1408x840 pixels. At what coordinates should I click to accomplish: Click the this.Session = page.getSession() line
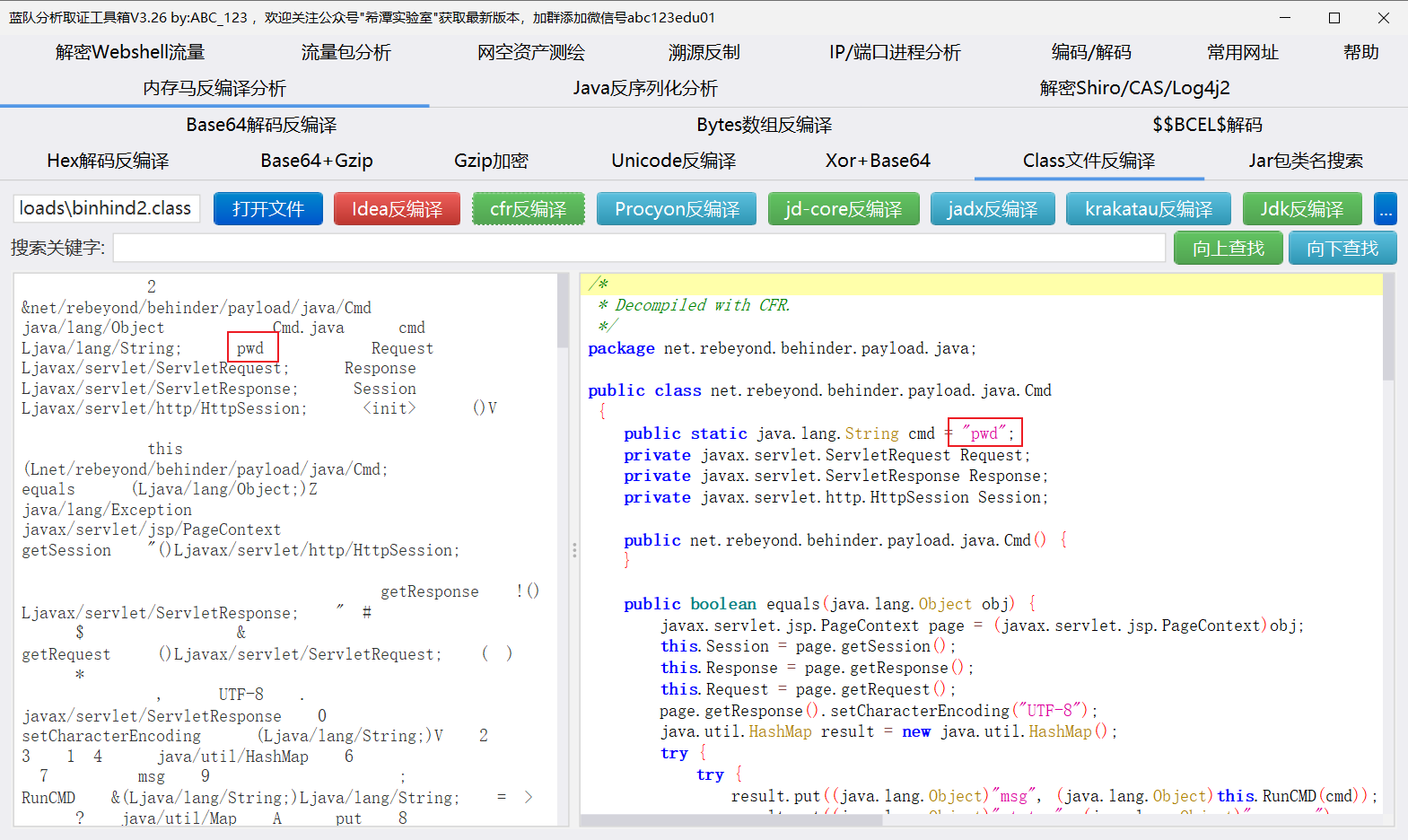[x=808, y=646]
